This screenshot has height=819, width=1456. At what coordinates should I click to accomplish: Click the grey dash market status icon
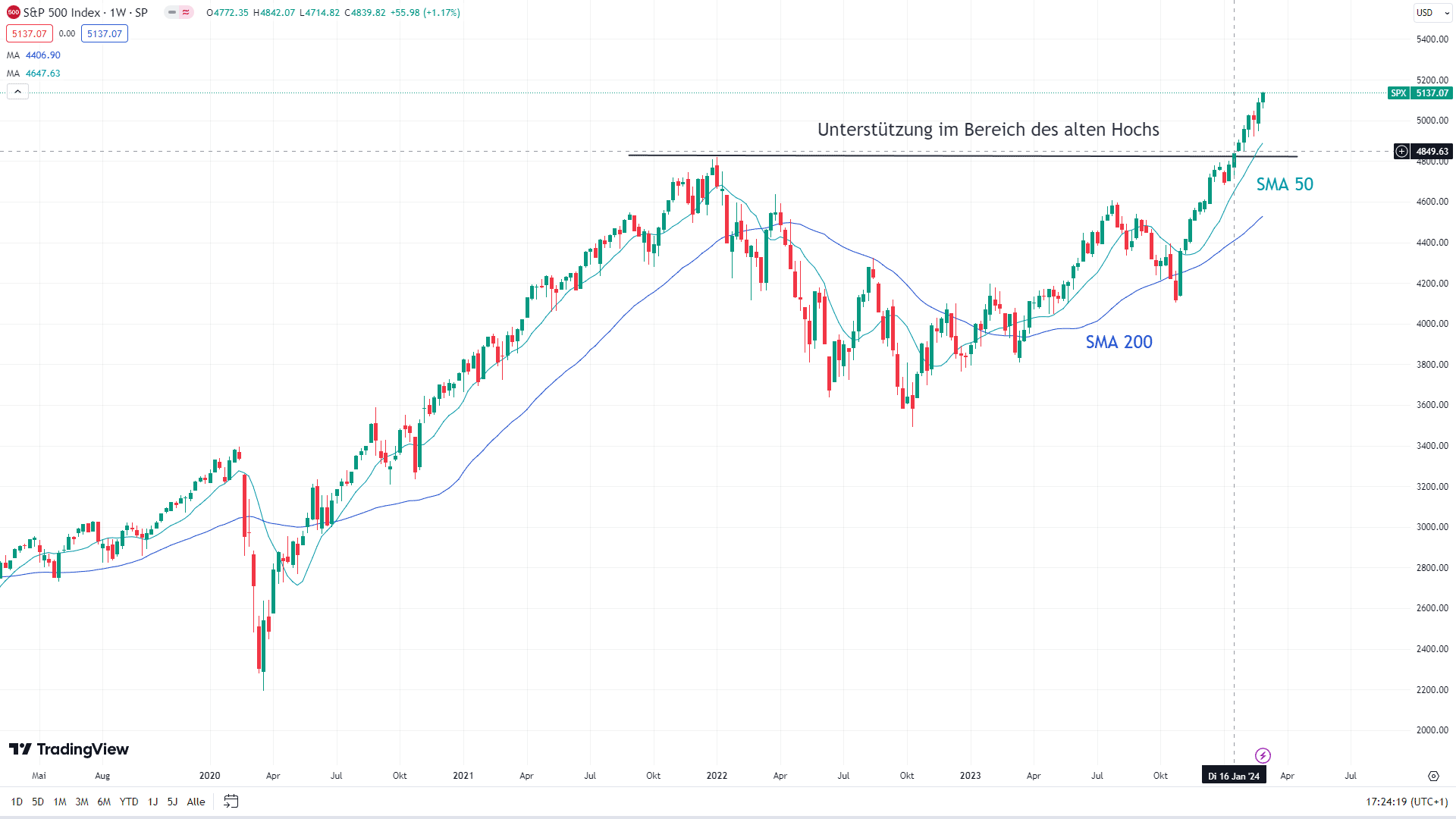[172, 12]
